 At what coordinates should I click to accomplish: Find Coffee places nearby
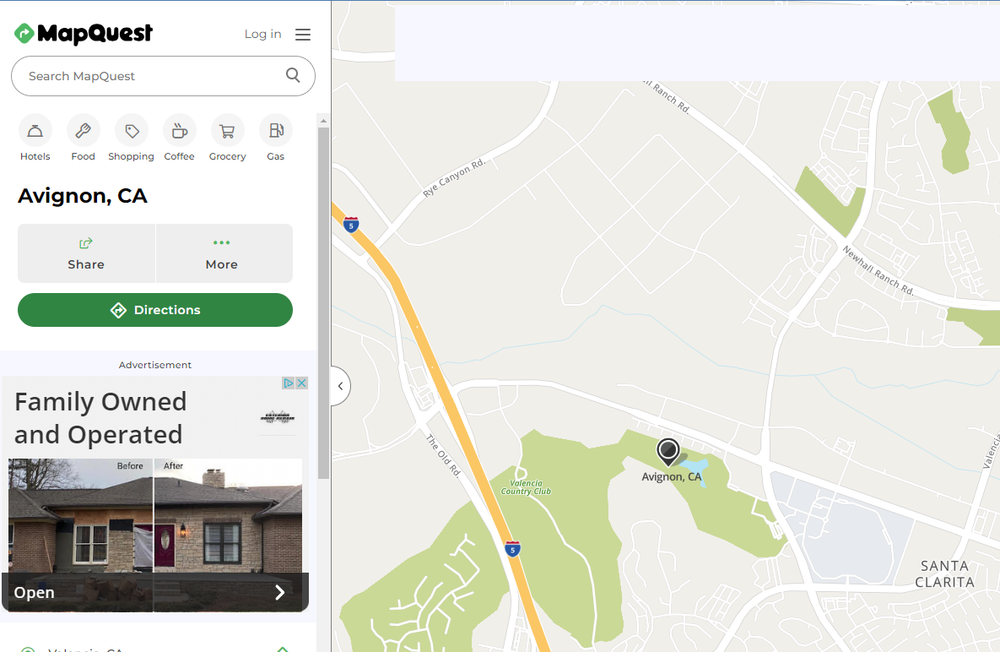(179, 131)
